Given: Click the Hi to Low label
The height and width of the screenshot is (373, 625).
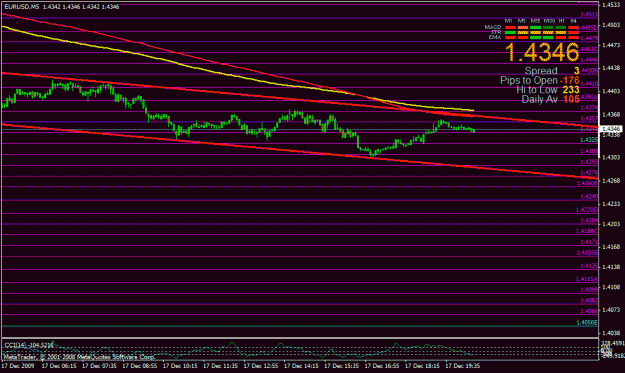Looking at the screenshot, I should coord(537,90).
